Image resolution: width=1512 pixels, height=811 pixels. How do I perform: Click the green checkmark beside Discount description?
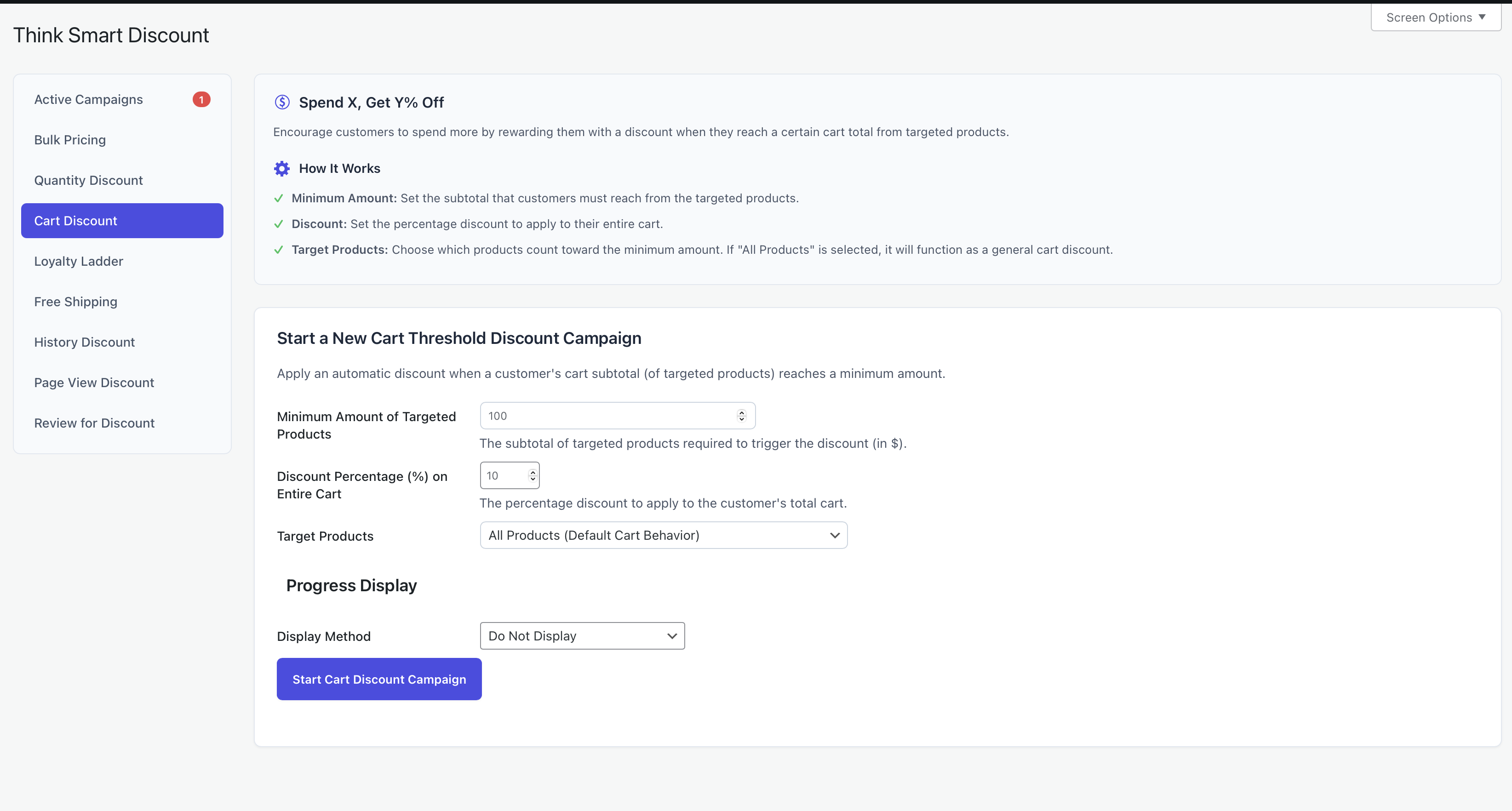[x=279, y=224]
